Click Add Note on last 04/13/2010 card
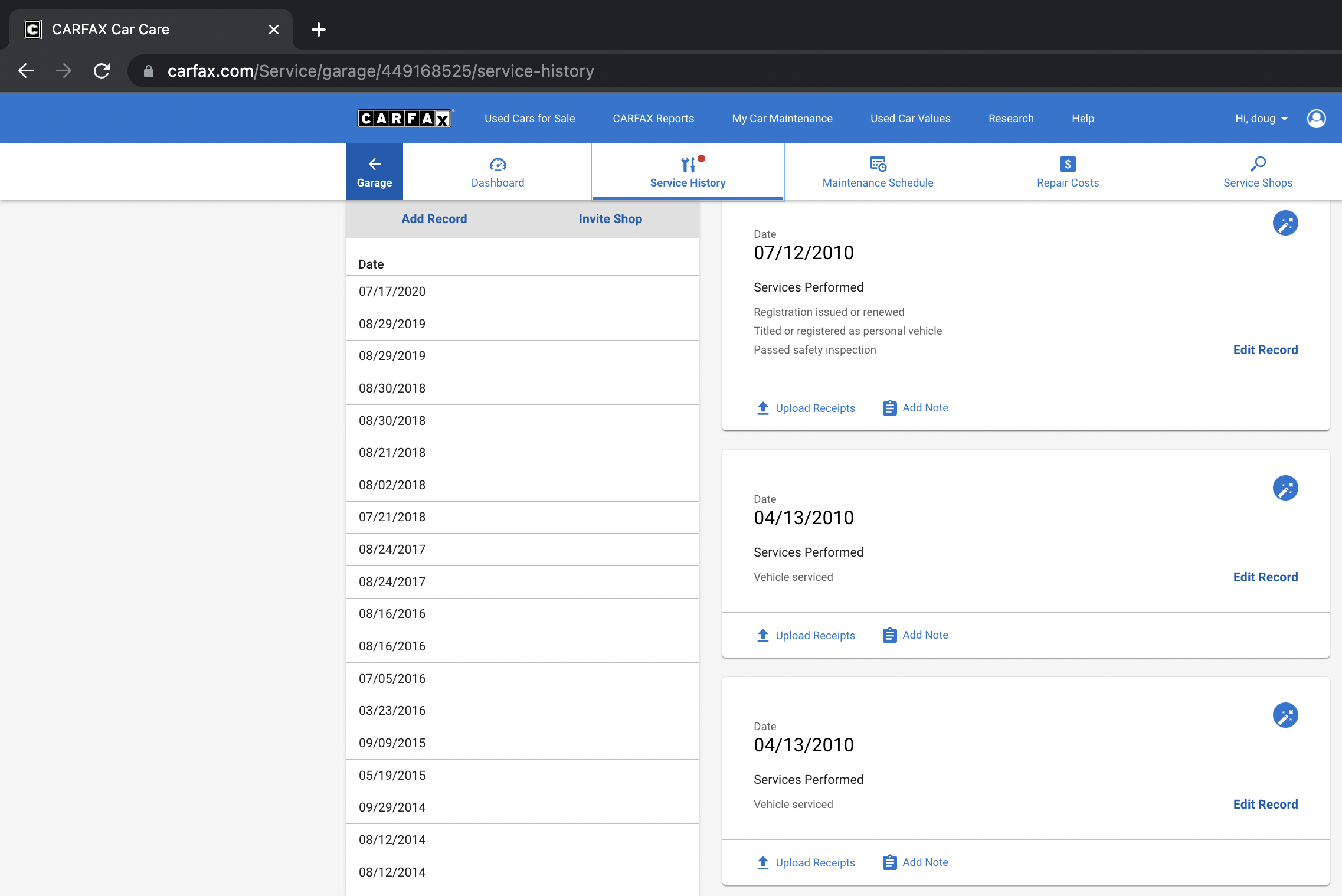The width and height of the screenshot is (1342, 896). 915,862
